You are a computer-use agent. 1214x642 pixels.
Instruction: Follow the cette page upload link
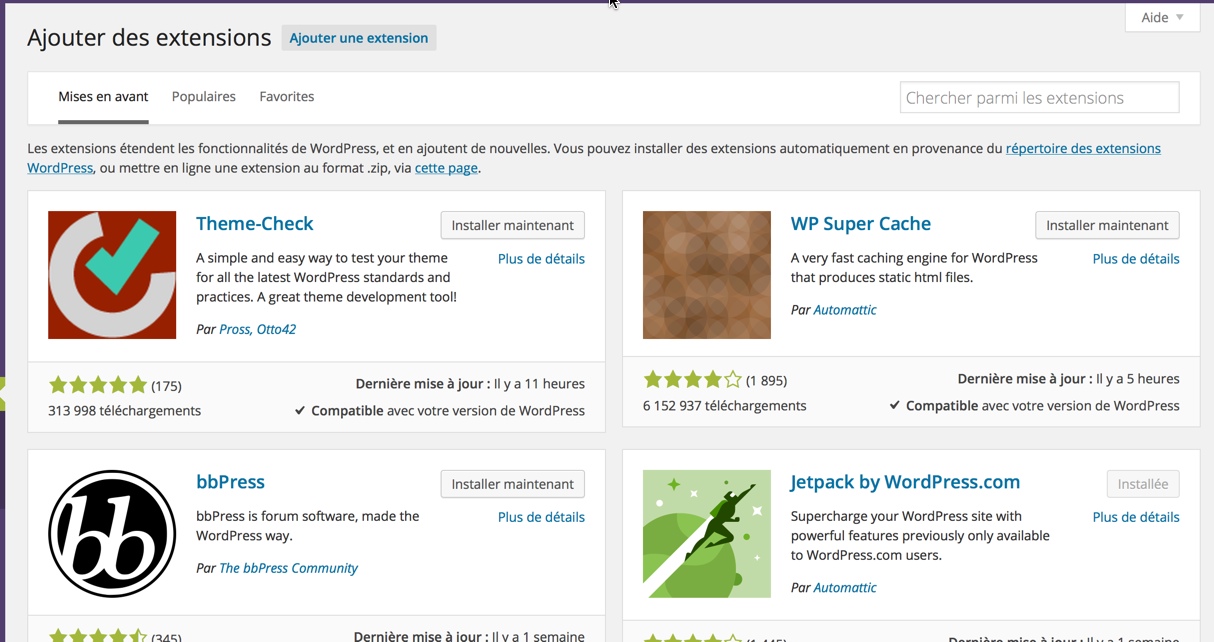pyautogui.click(x=446, y=168)
